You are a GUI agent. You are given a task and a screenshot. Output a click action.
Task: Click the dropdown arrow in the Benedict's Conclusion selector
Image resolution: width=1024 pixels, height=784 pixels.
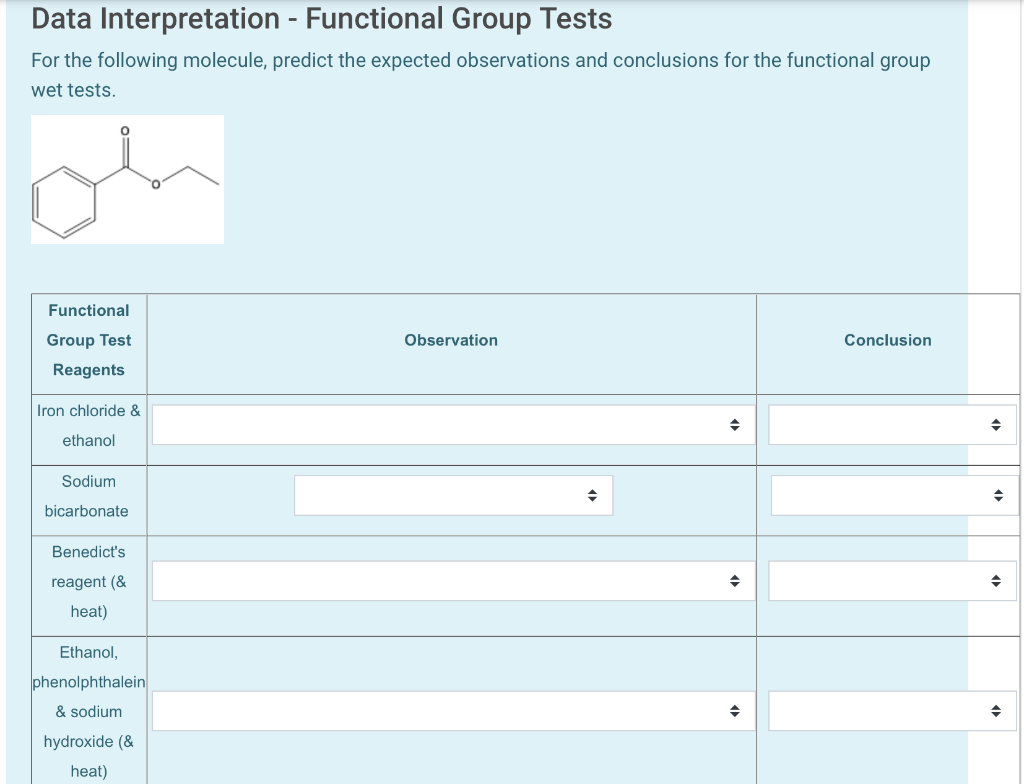996,580
